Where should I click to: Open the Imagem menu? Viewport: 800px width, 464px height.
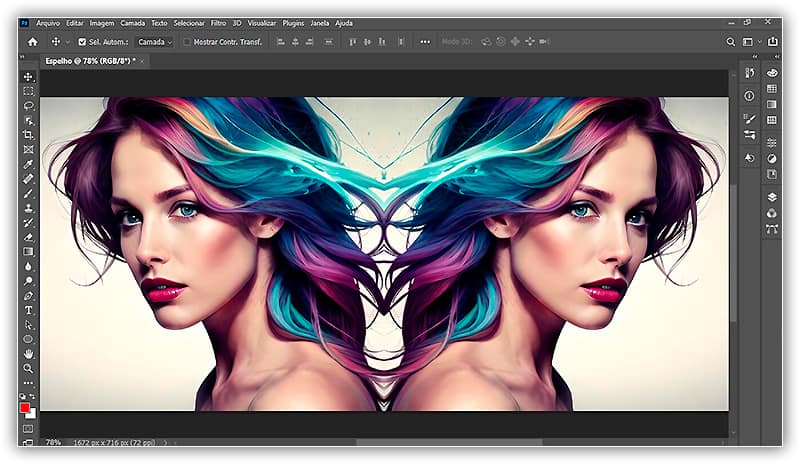coord(102,23)
